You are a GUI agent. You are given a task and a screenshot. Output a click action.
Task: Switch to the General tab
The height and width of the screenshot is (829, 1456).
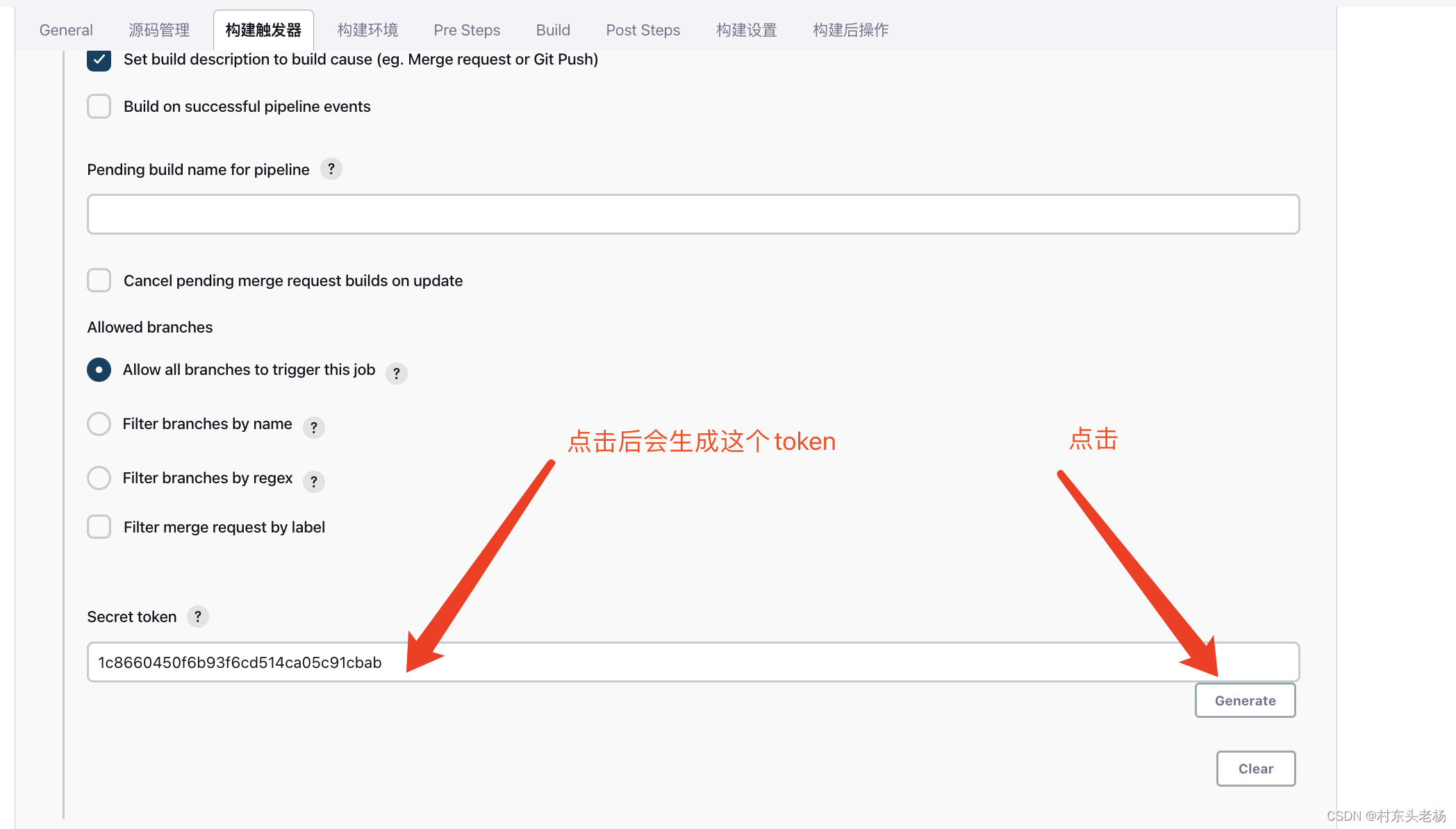point(65,30)
